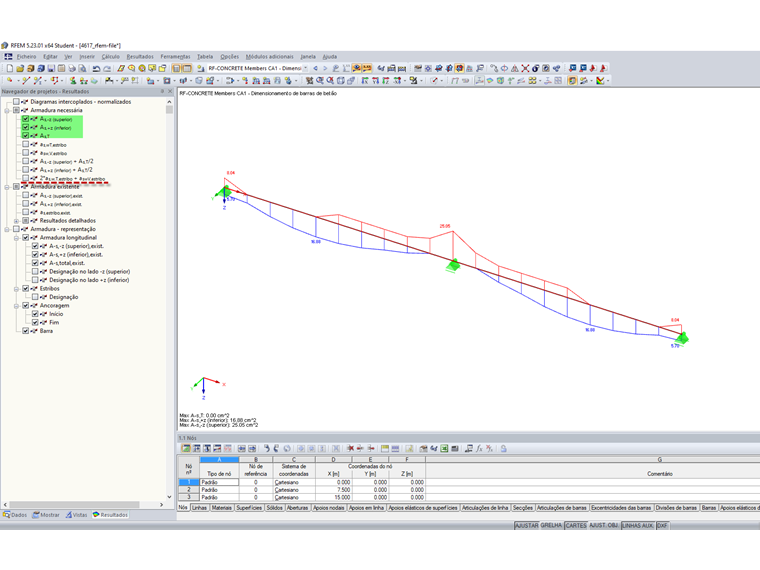Click the previous results arrow after combo
This screenshot has width=760, height=570.
pos(316,68)
